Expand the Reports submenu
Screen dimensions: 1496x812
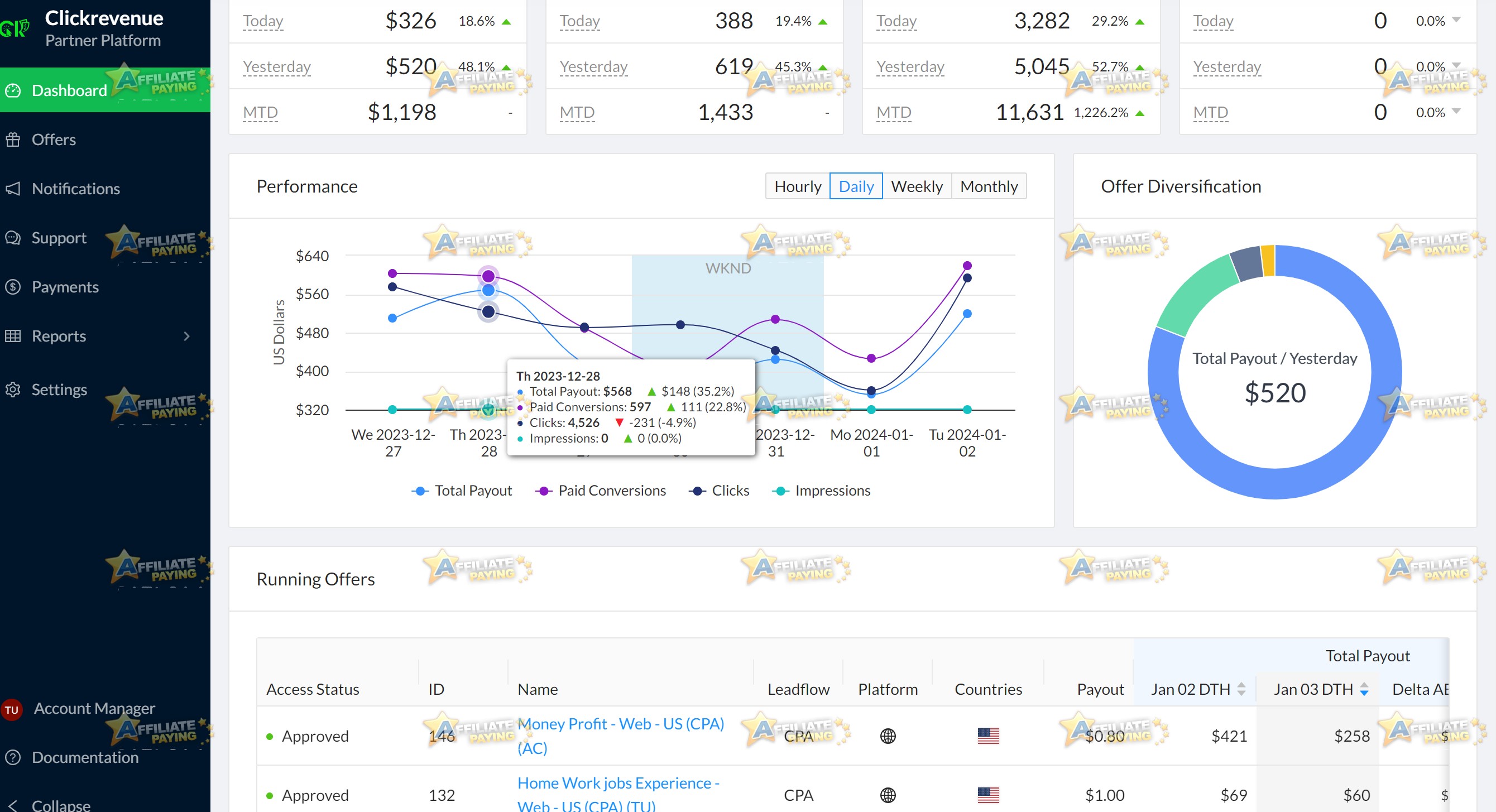186,336
